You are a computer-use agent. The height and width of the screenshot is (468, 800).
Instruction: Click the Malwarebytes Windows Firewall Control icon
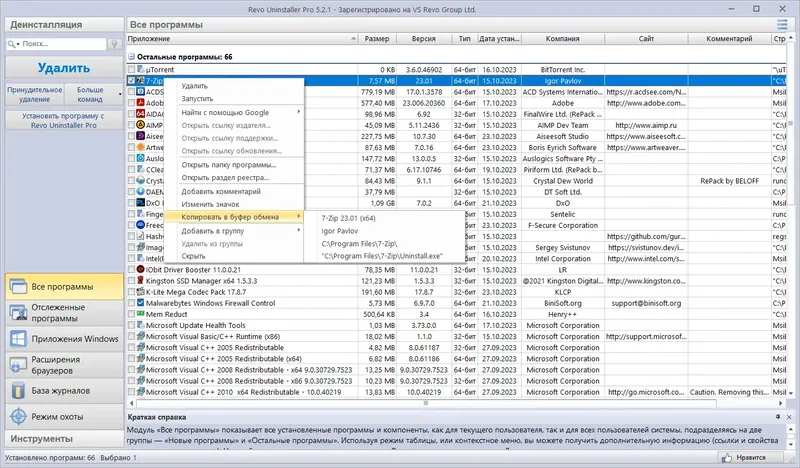click(x=141, y=303)
